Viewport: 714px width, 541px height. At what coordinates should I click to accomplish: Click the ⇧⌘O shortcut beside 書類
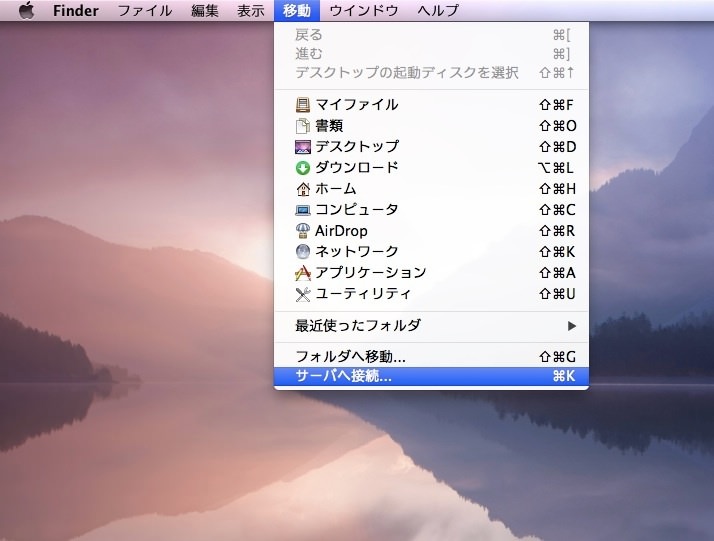point(557,126)
